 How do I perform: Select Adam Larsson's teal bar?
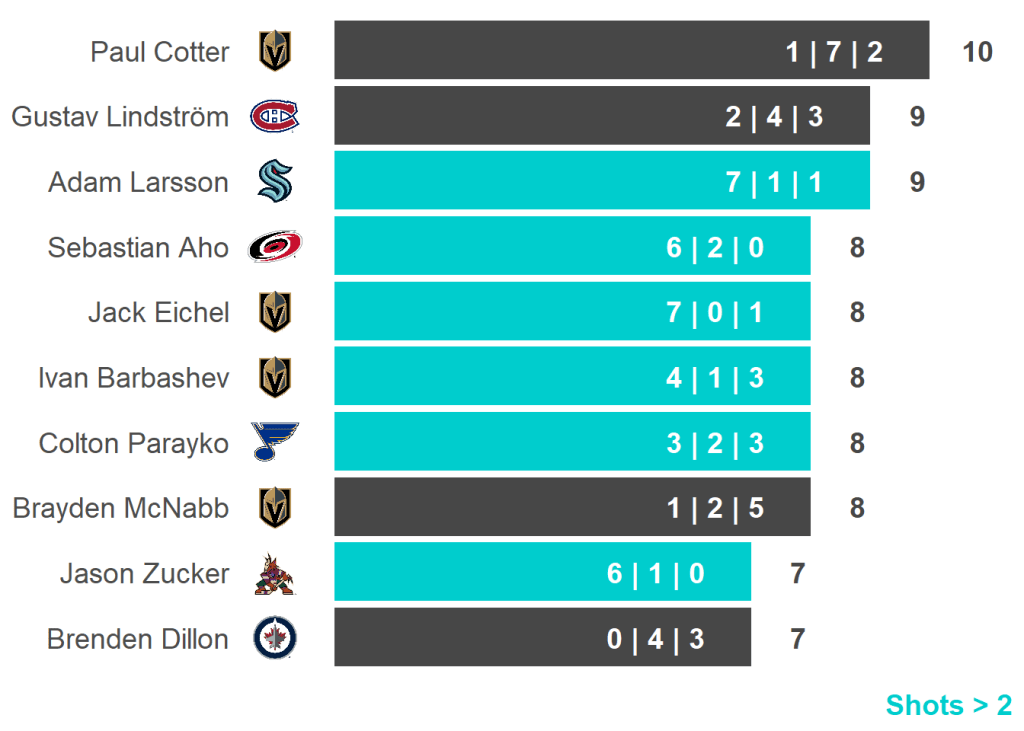(601, 181)
